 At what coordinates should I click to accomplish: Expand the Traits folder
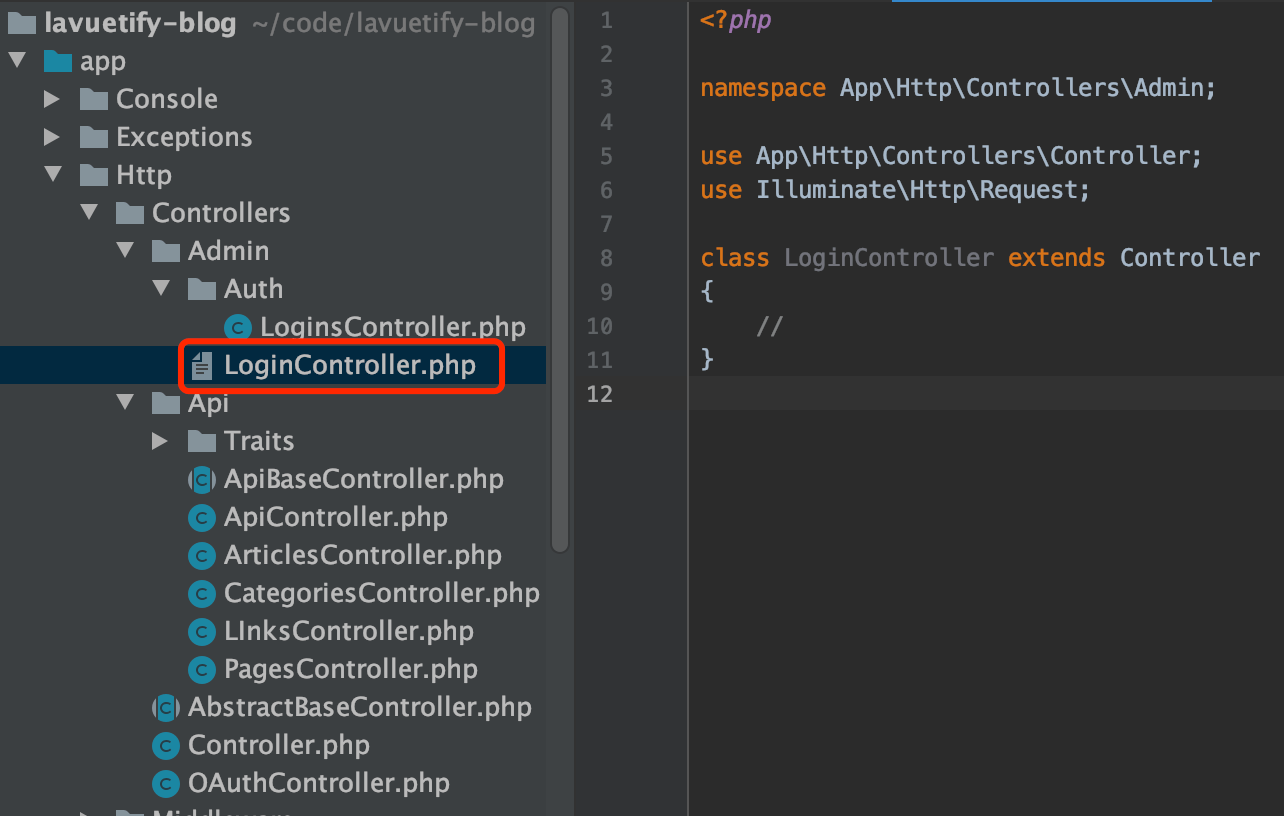161,440
